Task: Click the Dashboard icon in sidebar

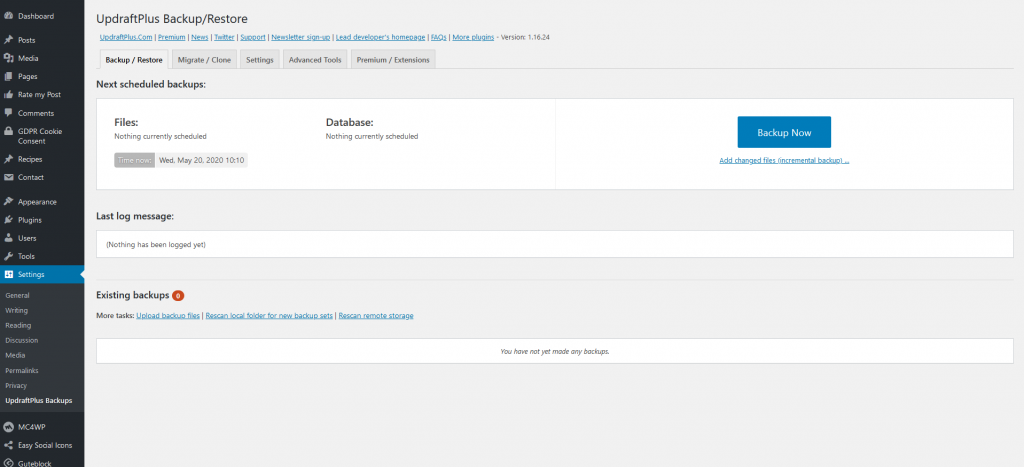Action: [x=8, y=16]
